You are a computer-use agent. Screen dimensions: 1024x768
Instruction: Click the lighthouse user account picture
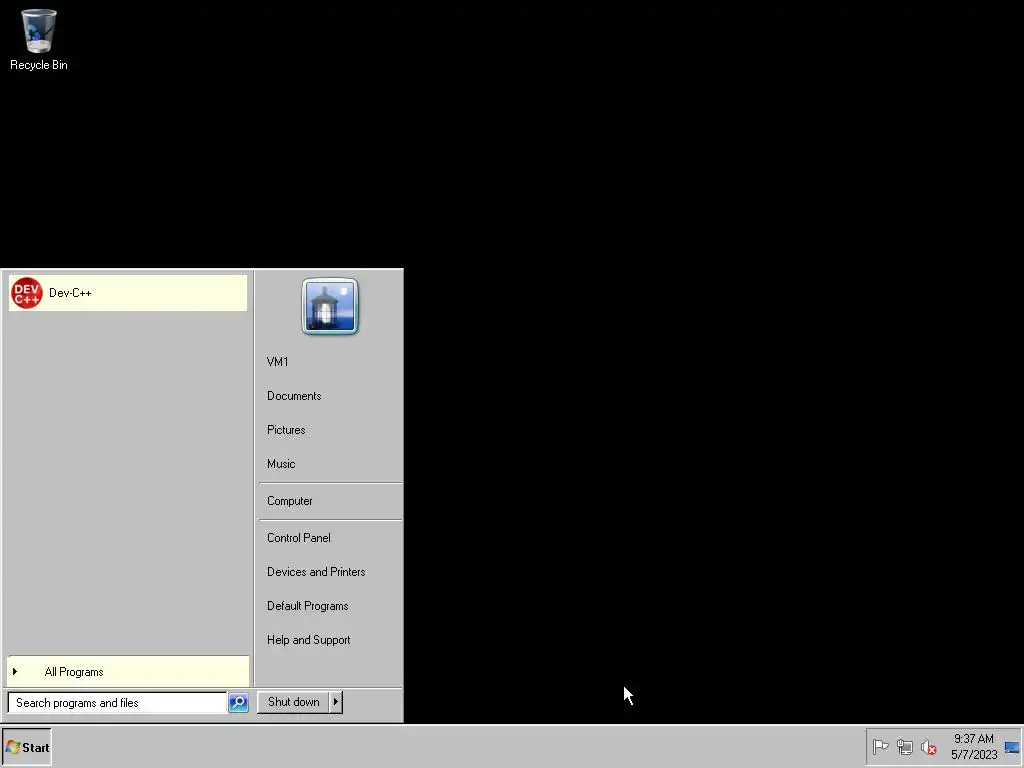point(330,306)
